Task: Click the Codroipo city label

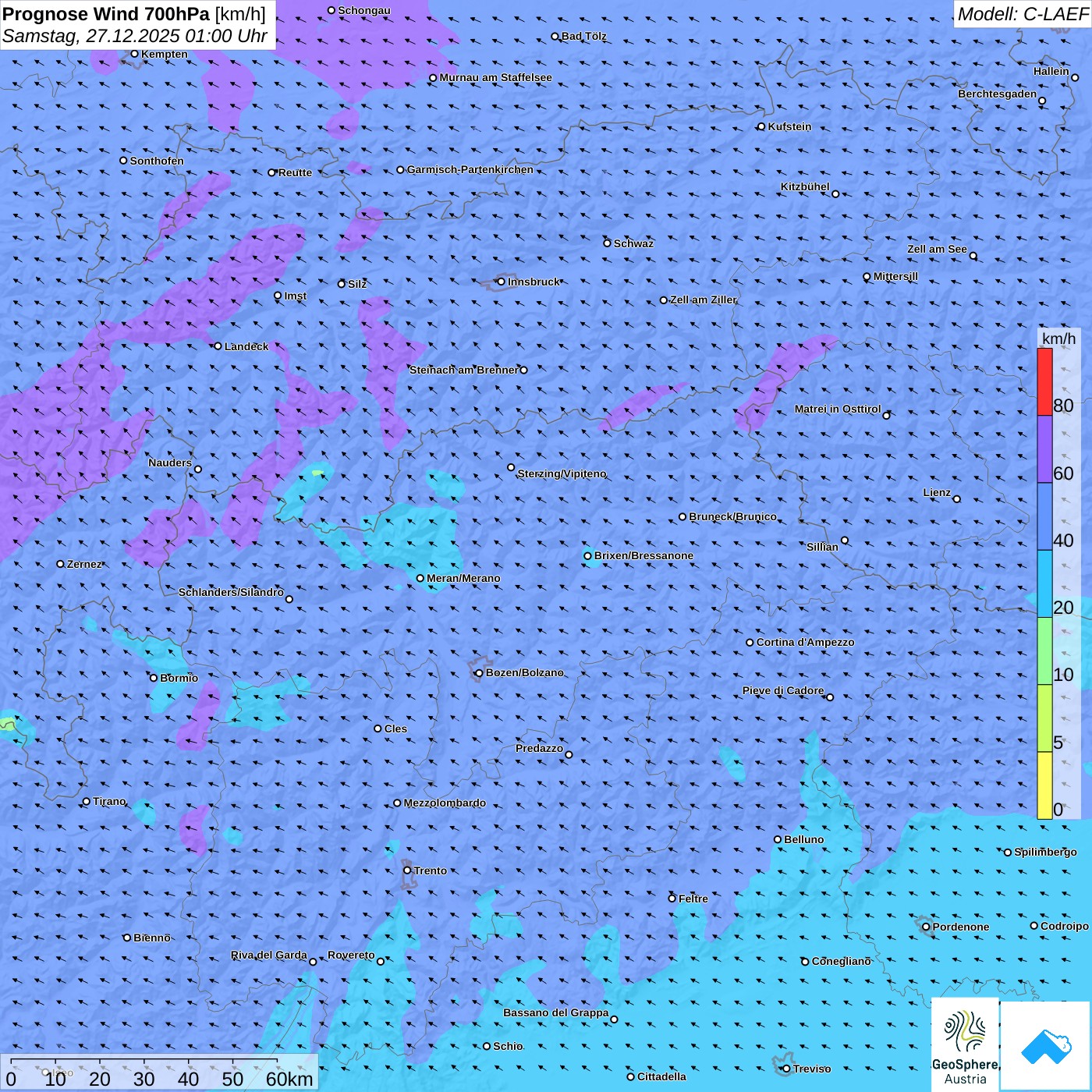Action: (x=1065, y=926)
